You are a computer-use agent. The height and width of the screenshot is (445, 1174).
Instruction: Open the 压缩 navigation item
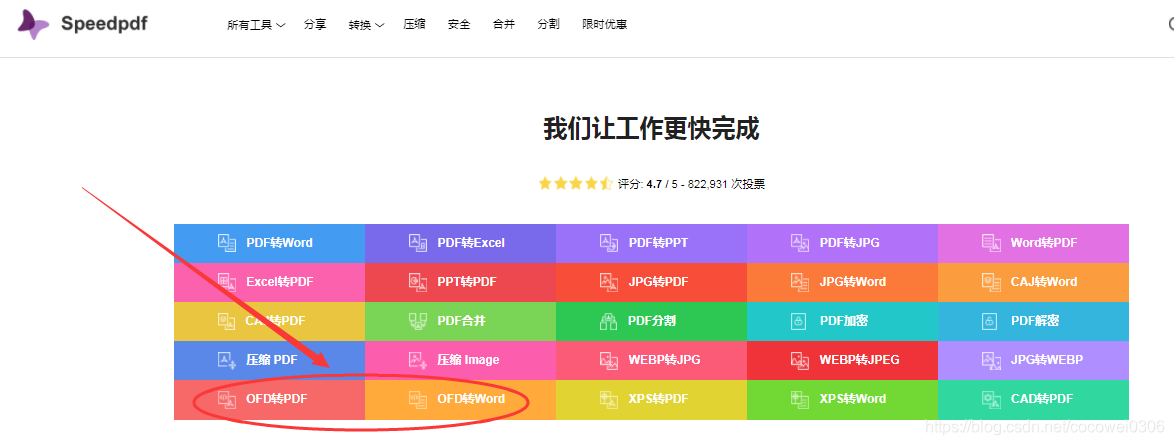414,24
